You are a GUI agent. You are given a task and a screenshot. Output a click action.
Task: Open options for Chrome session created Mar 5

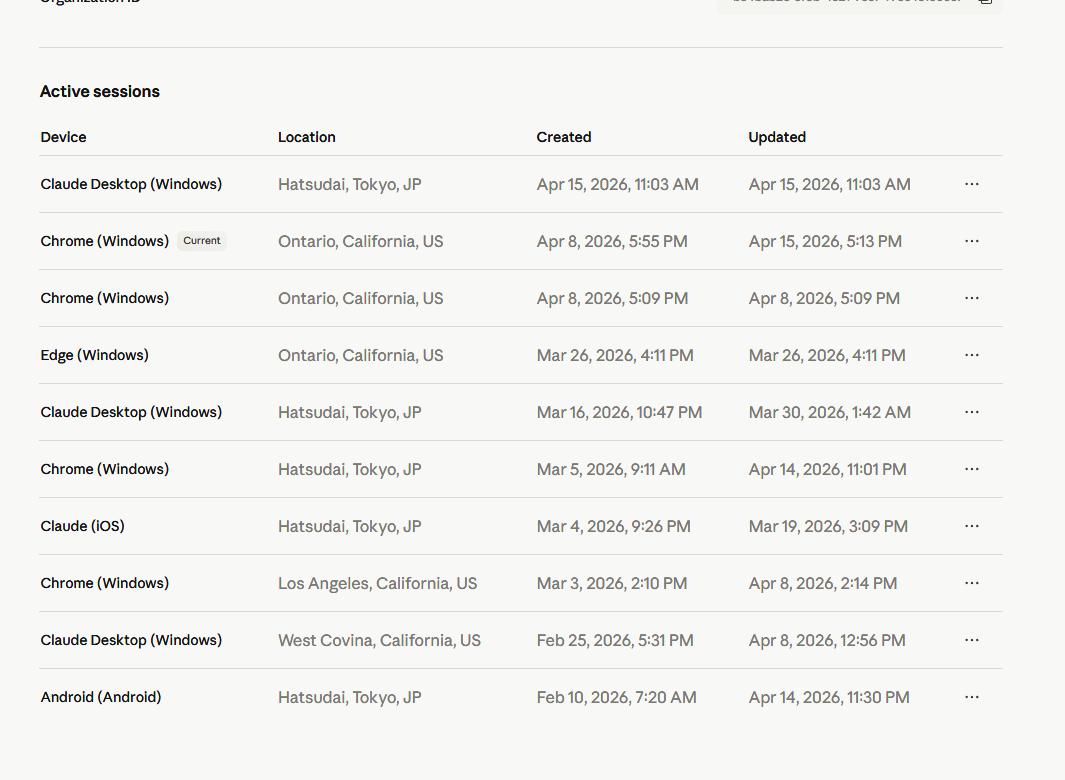[x=972, y=469]
